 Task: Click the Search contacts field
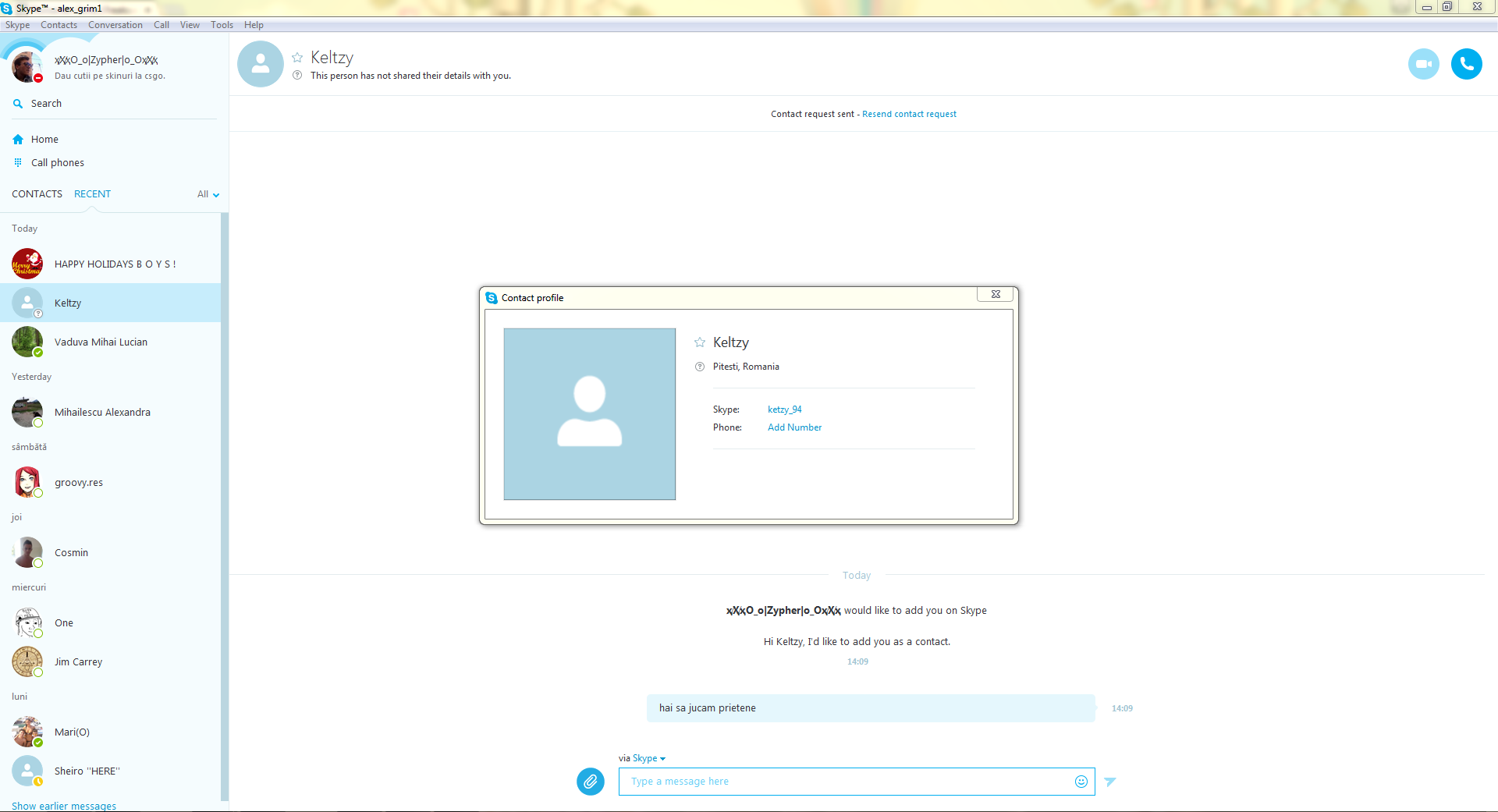point(114,104)
